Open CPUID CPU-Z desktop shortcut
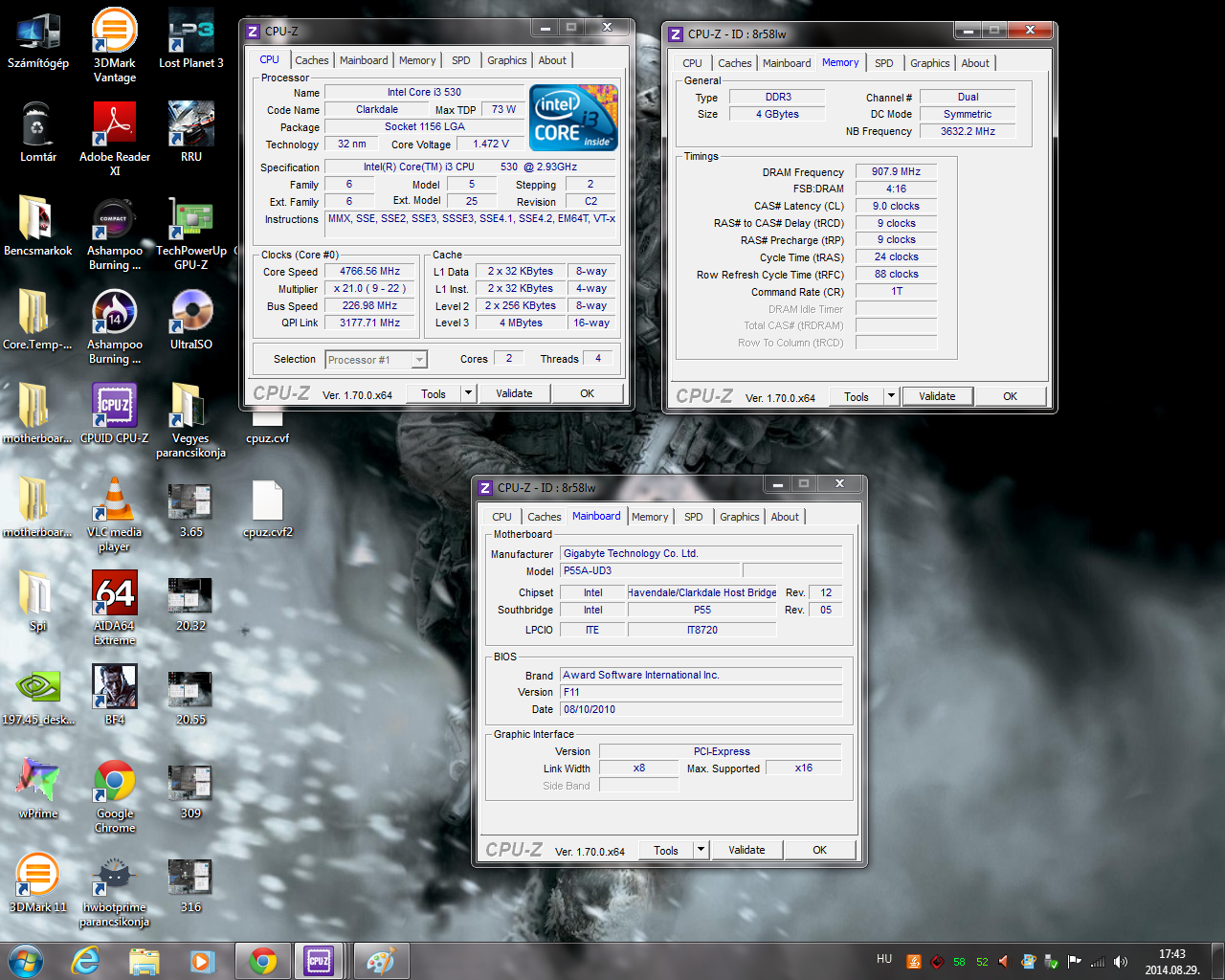 point(115,412)
